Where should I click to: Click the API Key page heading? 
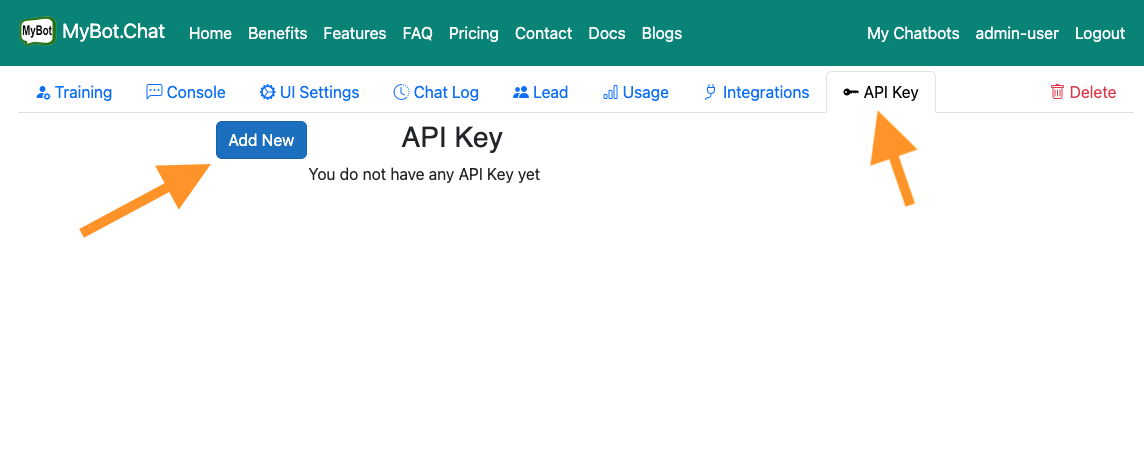point(452,138)
